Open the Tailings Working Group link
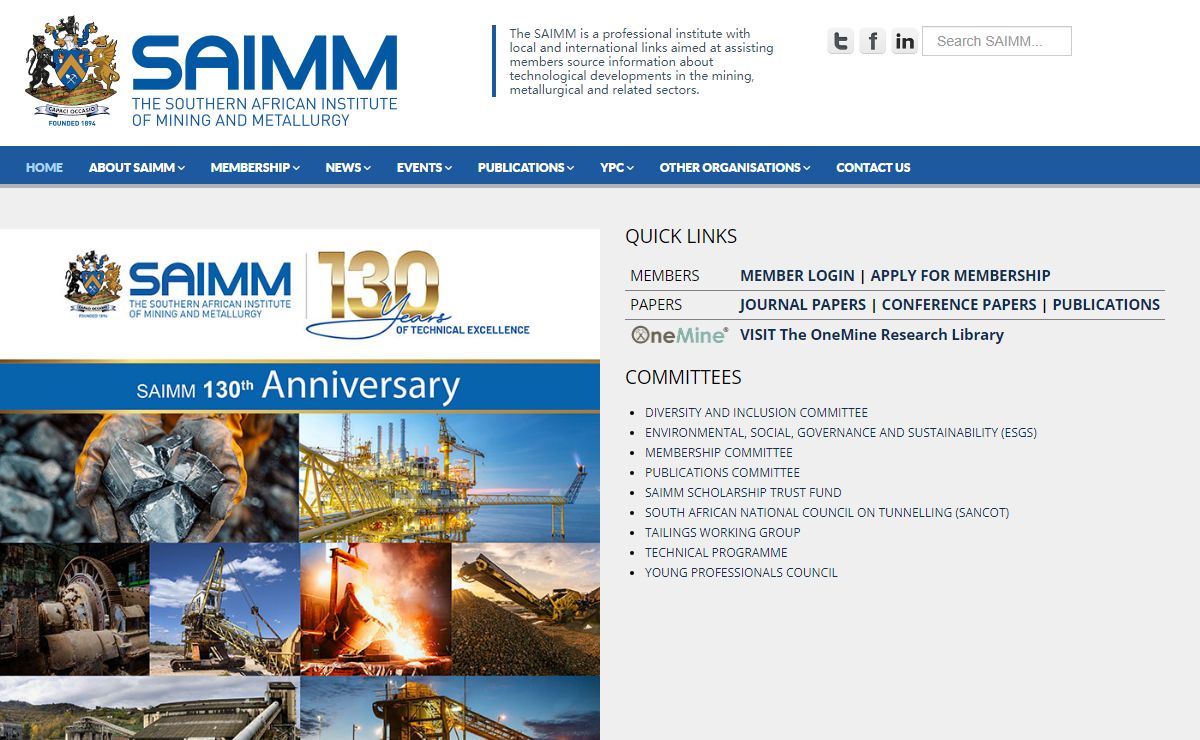 (x=723, y=532)
